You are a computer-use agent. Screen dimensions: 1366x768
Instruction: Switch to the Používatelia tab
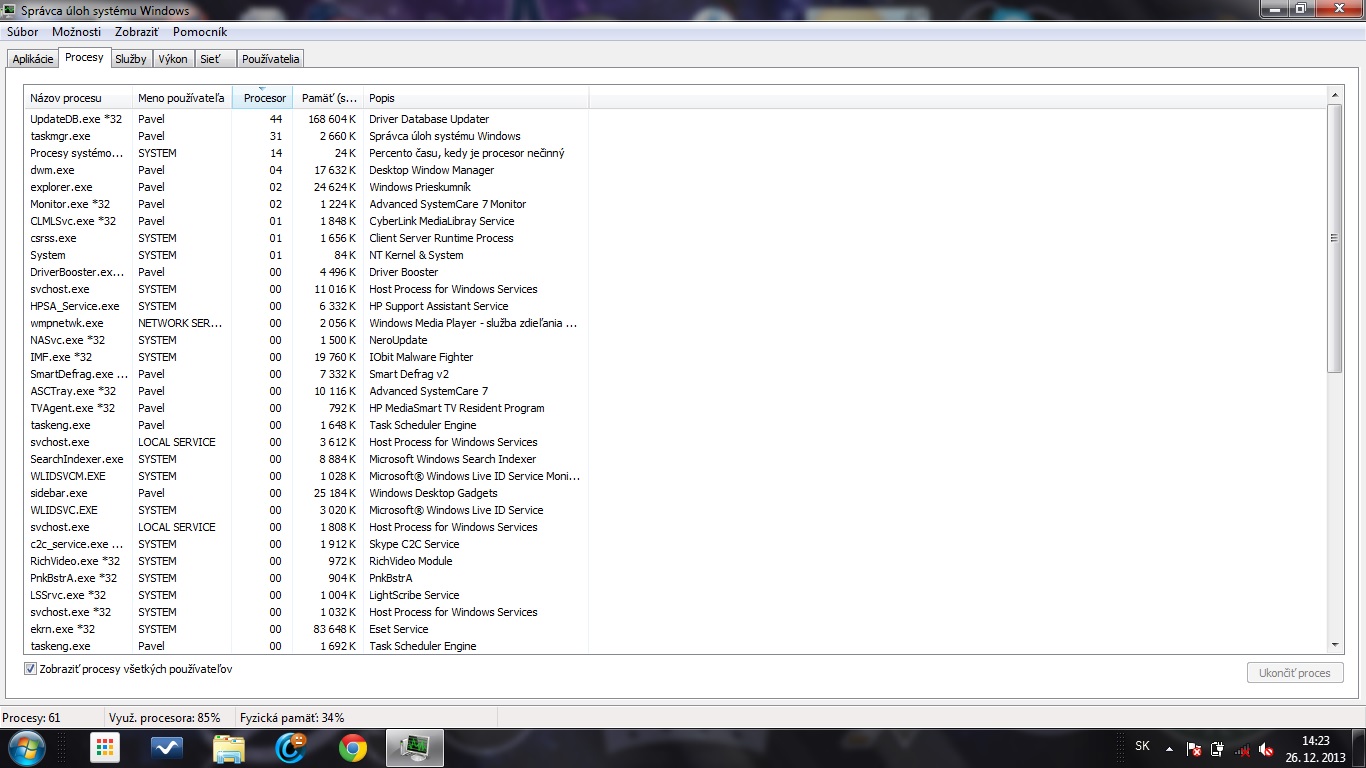click(270, 59)
